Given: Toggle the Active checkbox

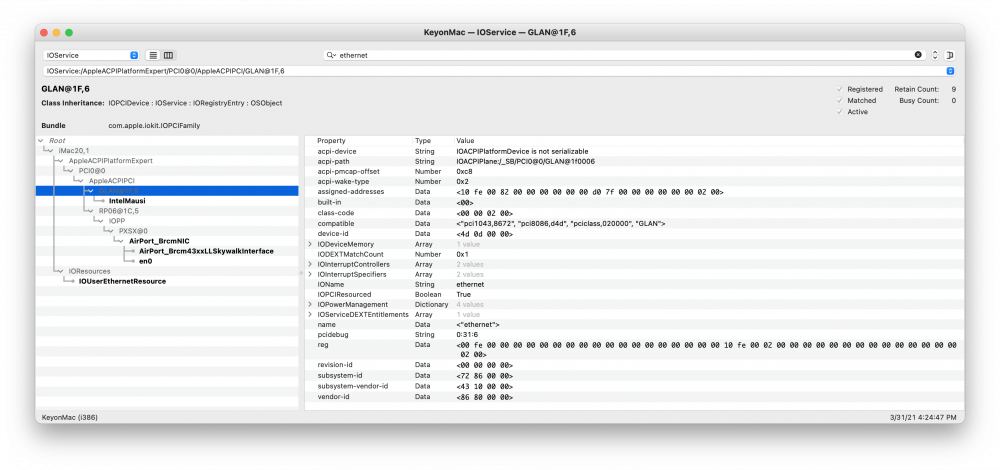Looking at the screenshot, I should (840, 112).
